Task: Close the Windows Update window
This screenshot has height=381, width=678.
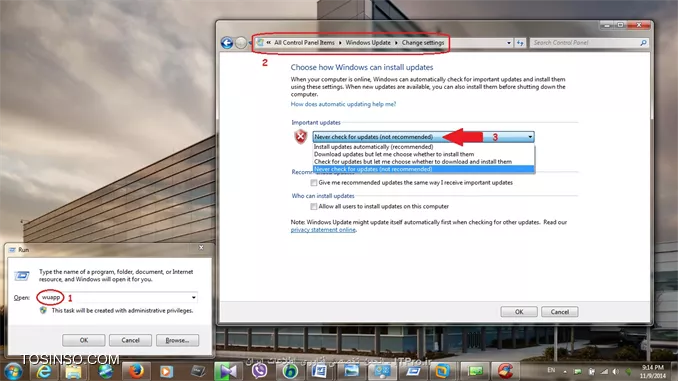Action: pos(638,26)
